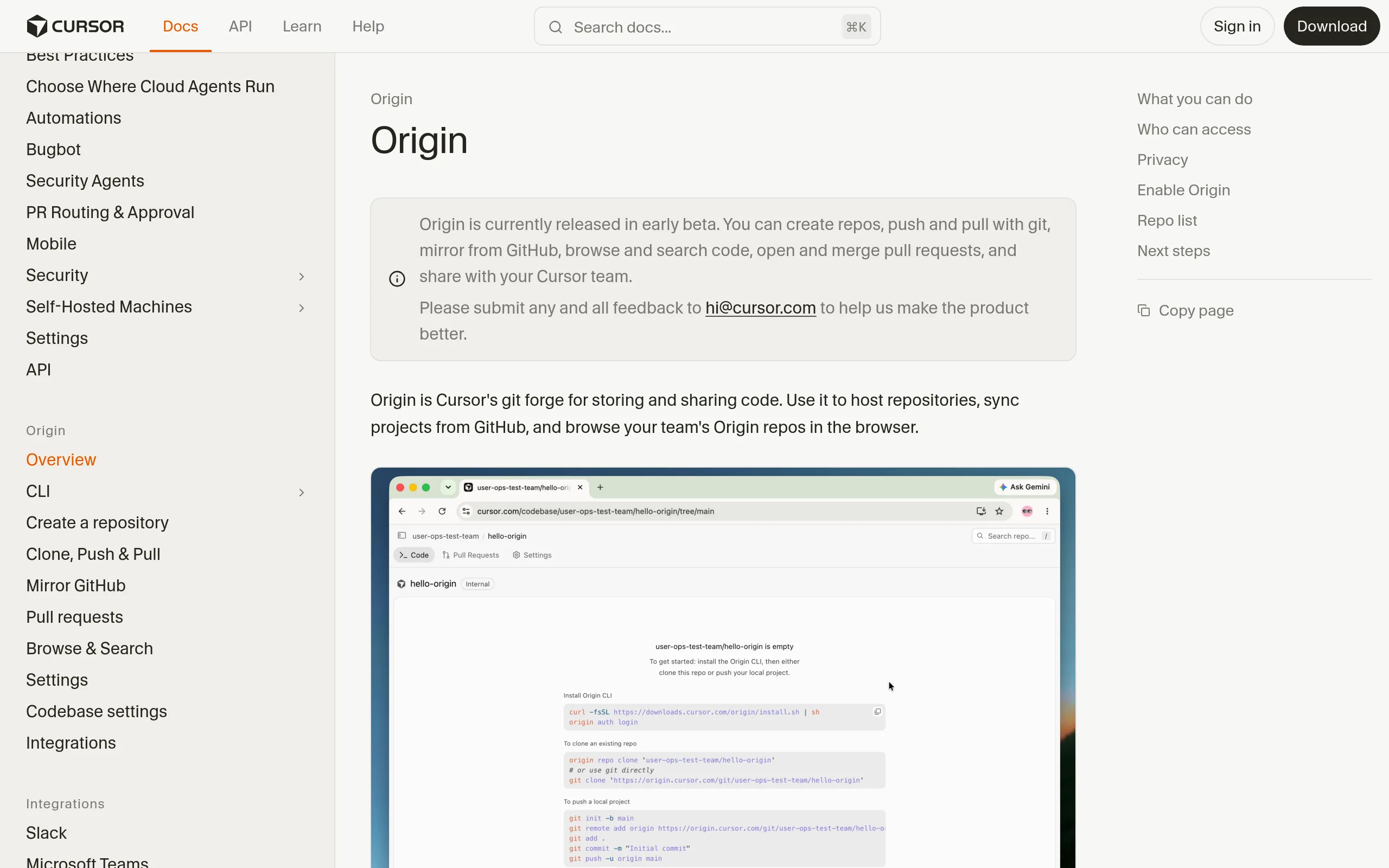Switch to the Learn tab

[301, 27]
